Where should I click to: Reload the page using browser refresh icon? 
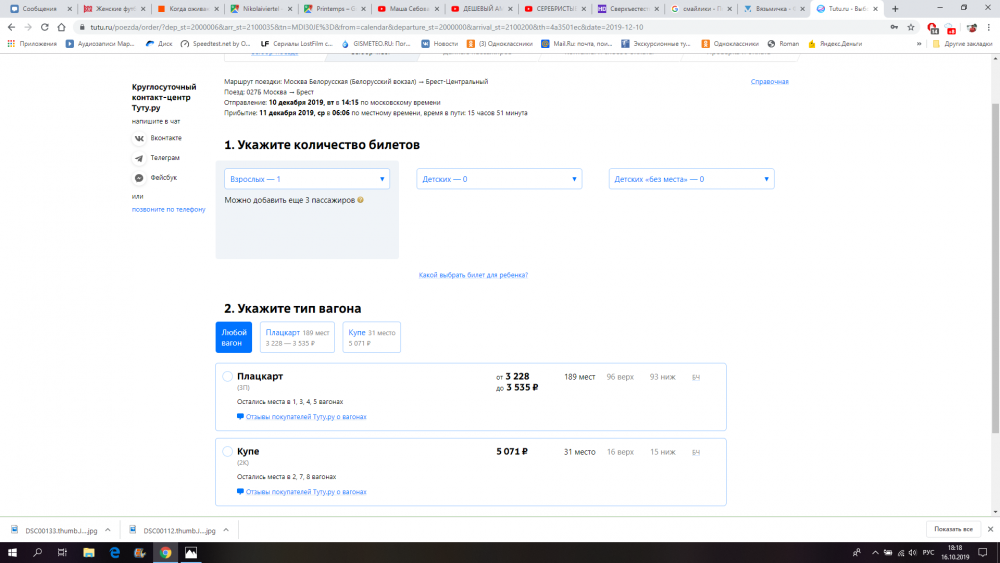point(46,27)
